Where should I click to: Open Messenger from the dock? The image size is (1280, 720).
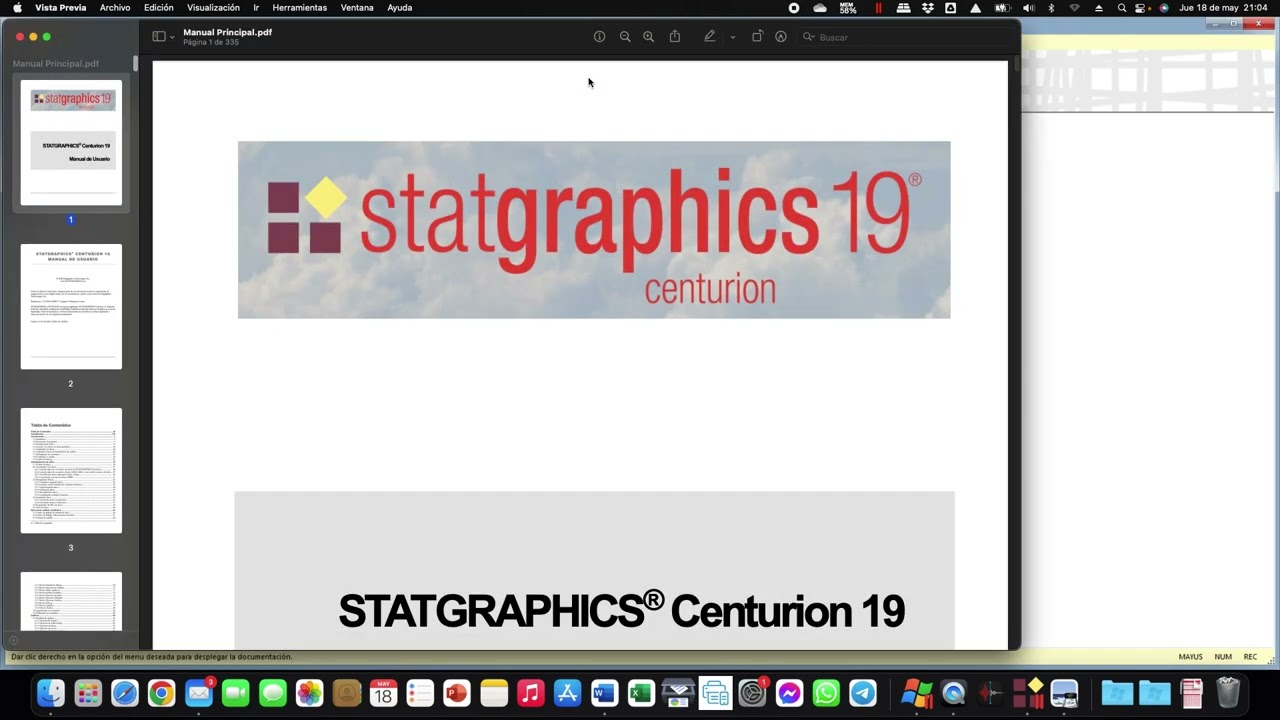tap(790, 693)
